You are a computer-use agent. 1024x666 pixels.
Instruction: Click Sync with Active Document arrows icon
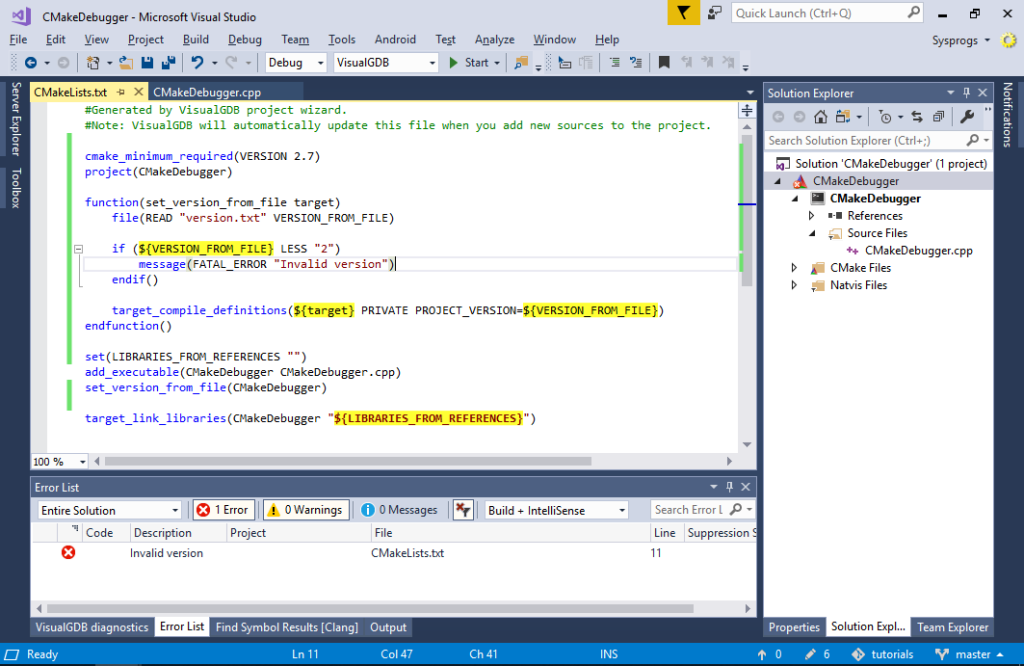click(x=917, y=117)
